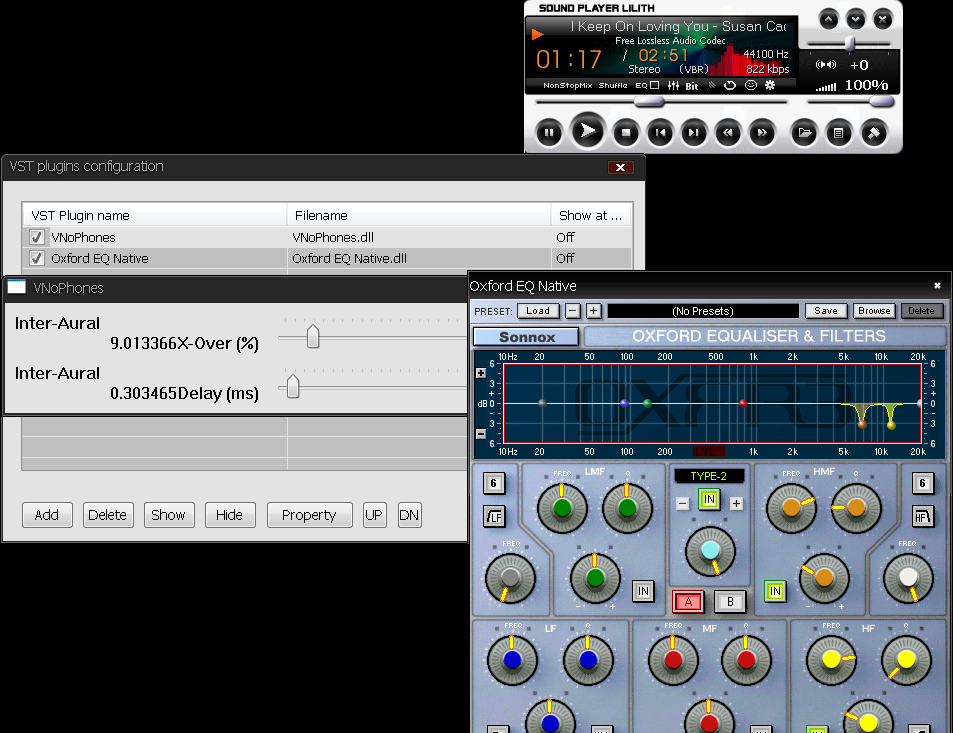This screenshot has width=953, height=733.
Task: Click the hammer settings icon in Lilith
Action: point(874,132)
